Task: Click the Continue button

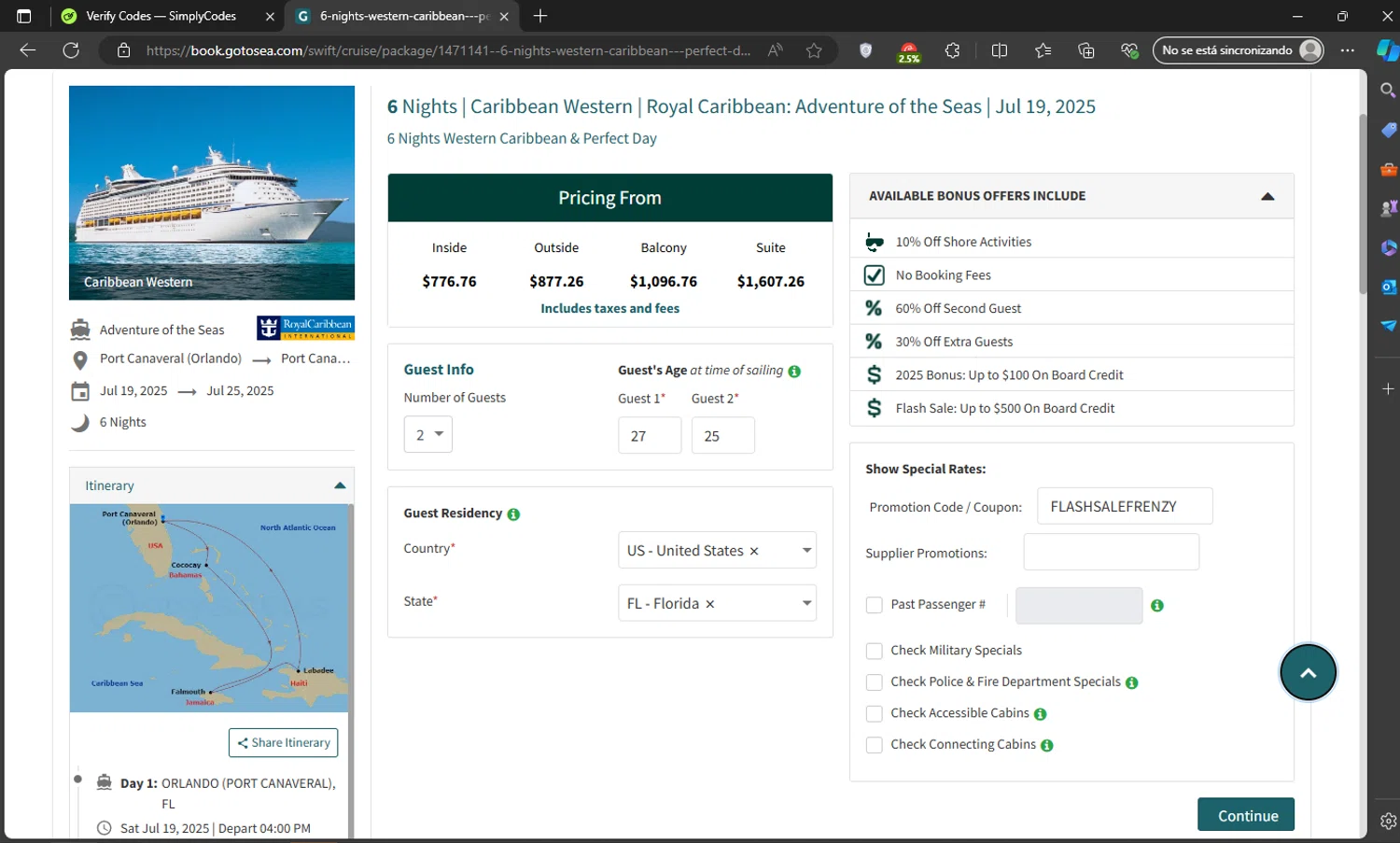Action: [1246, 815]
